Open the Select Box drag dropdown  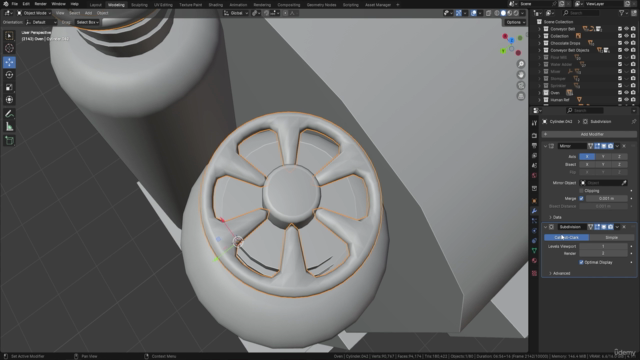click(x=88, y=22)
